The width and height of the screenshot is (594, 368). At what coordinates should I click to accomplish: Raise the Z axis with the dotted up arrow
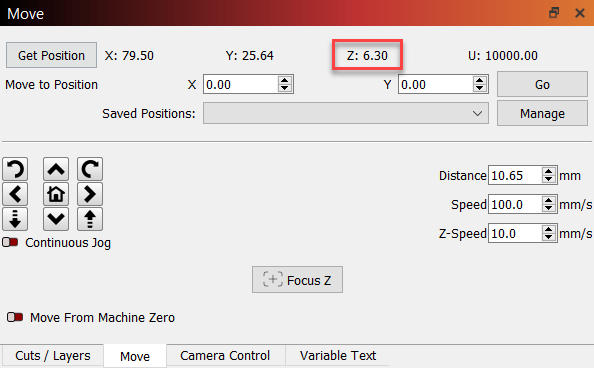90,219
